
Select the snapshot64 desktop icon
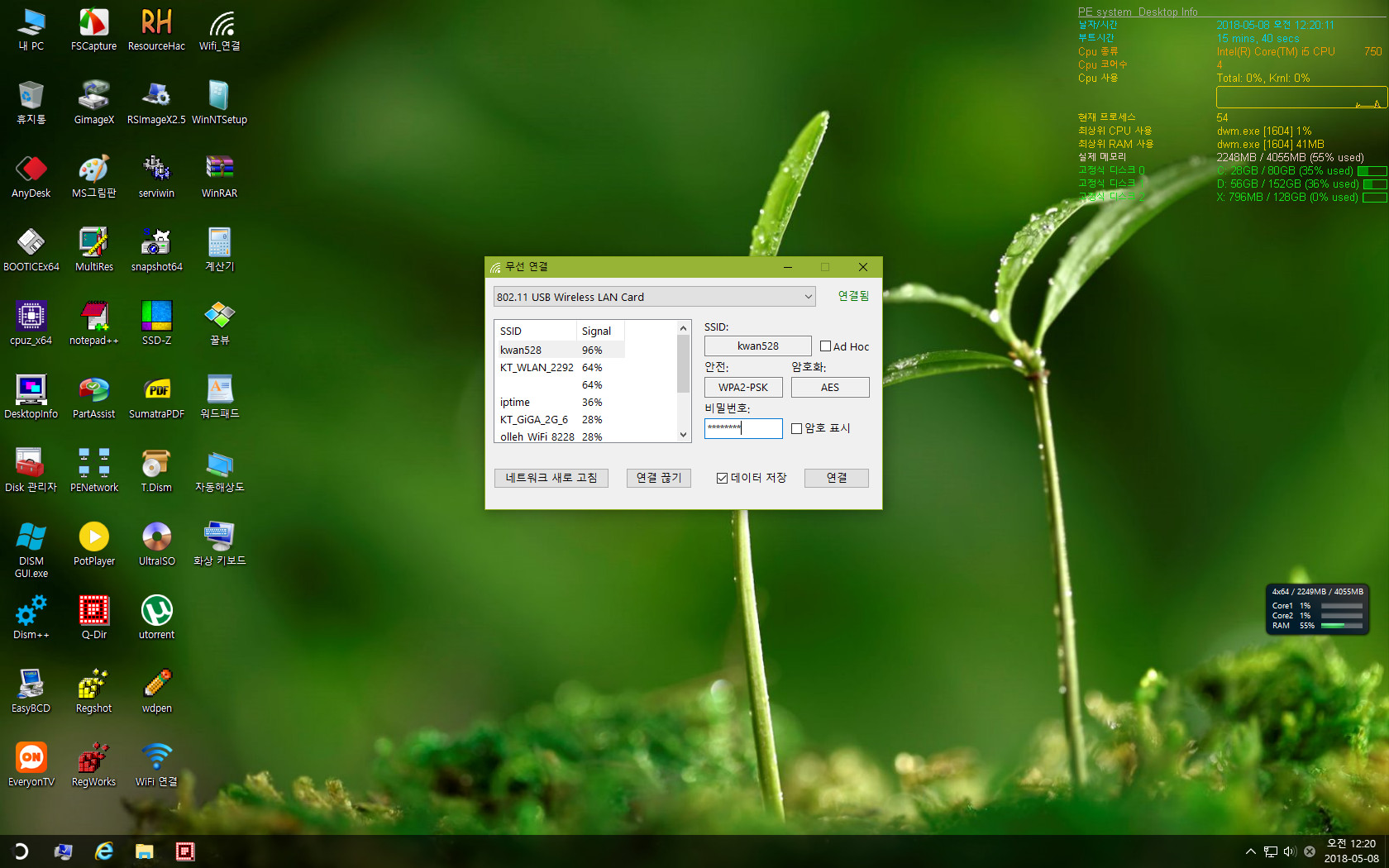[x=156, y=250]
